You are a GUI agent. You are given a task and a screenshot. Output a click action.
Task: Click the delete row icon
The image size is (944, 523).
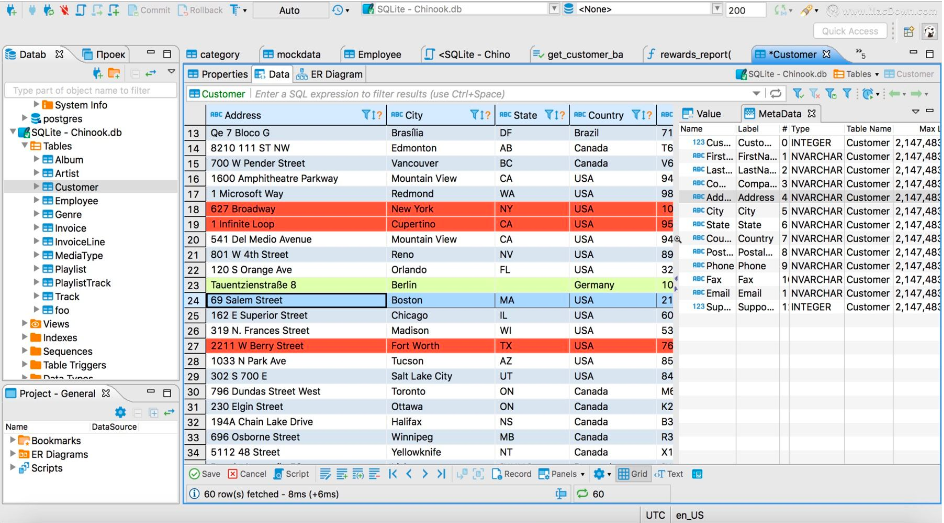(x=374, y=474)
